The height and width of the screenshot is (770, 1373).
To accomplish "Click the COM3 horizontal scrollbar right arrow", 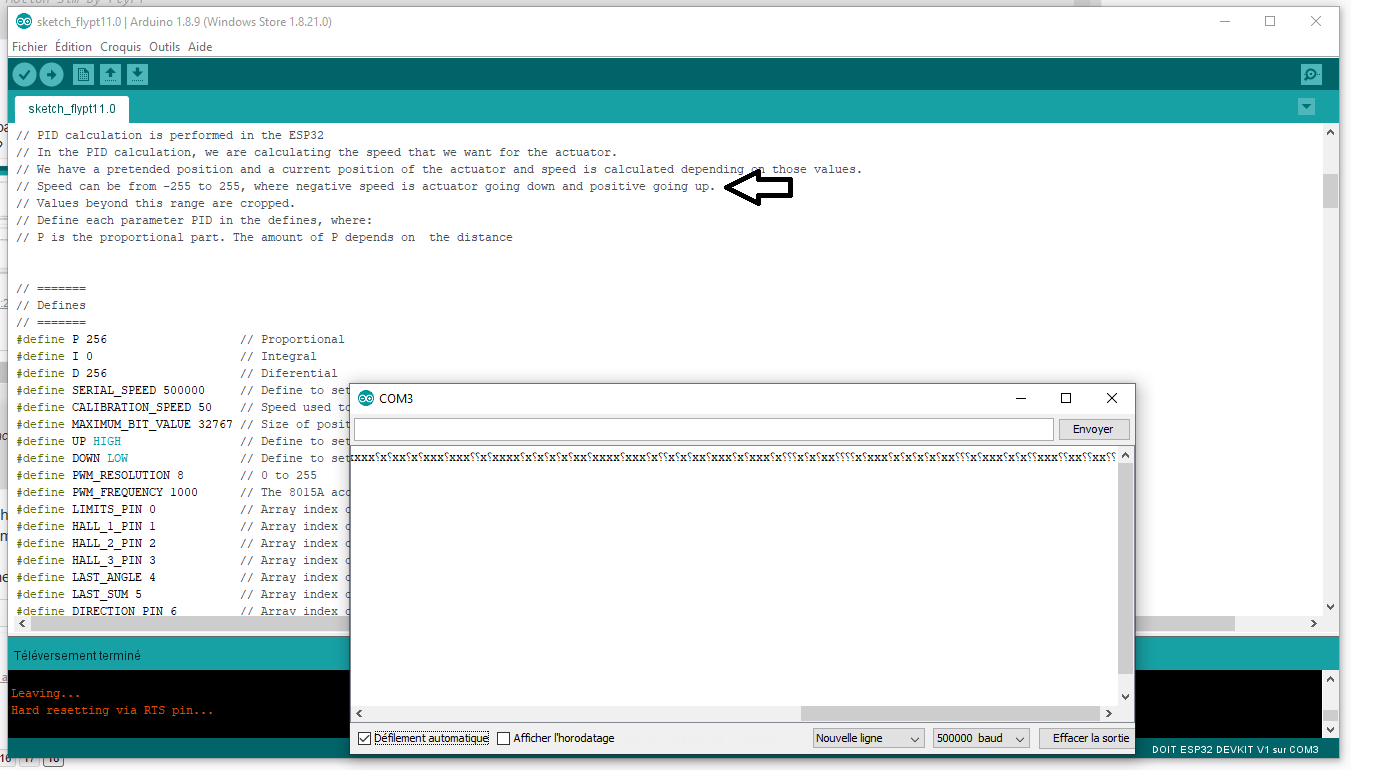I will [x=1108, y=714].
